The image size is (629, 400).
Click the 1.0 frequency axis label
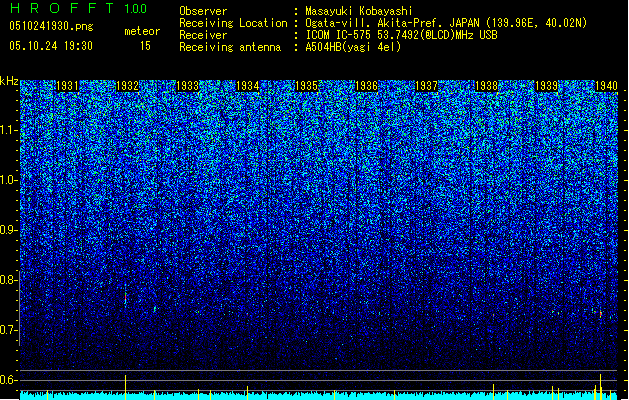pyautogui.click(x=8, y=180)
